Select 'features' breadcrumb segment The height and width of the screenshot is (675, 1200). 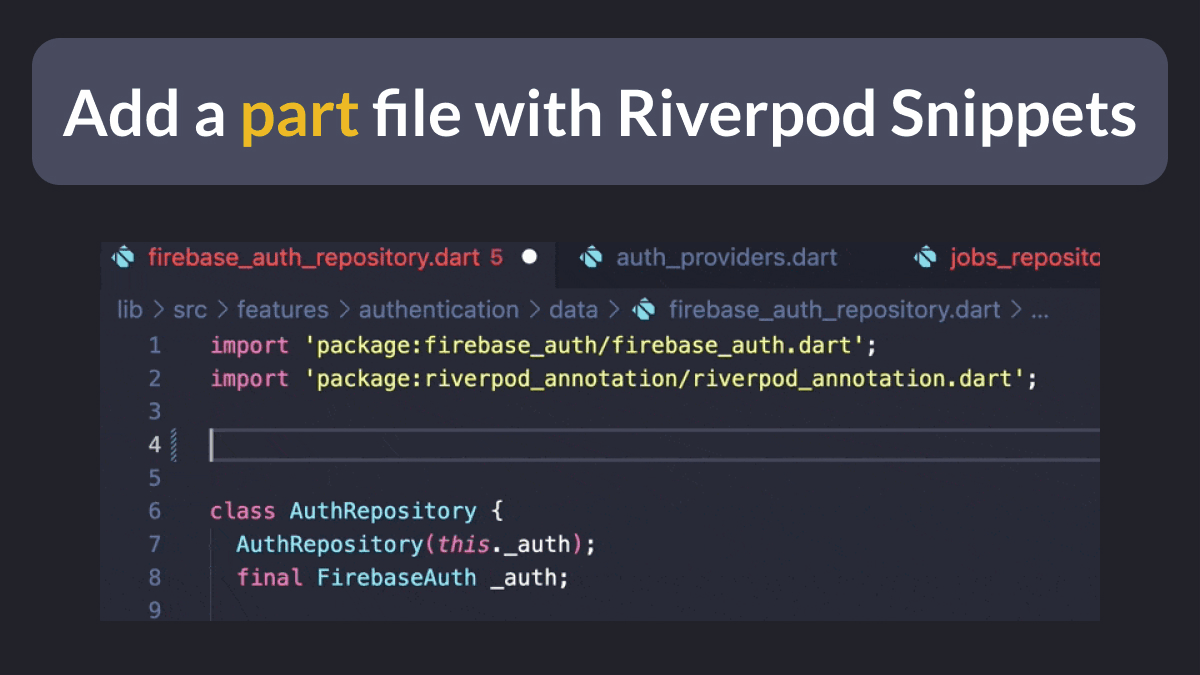pyautogui.click(x=283, y=310)
